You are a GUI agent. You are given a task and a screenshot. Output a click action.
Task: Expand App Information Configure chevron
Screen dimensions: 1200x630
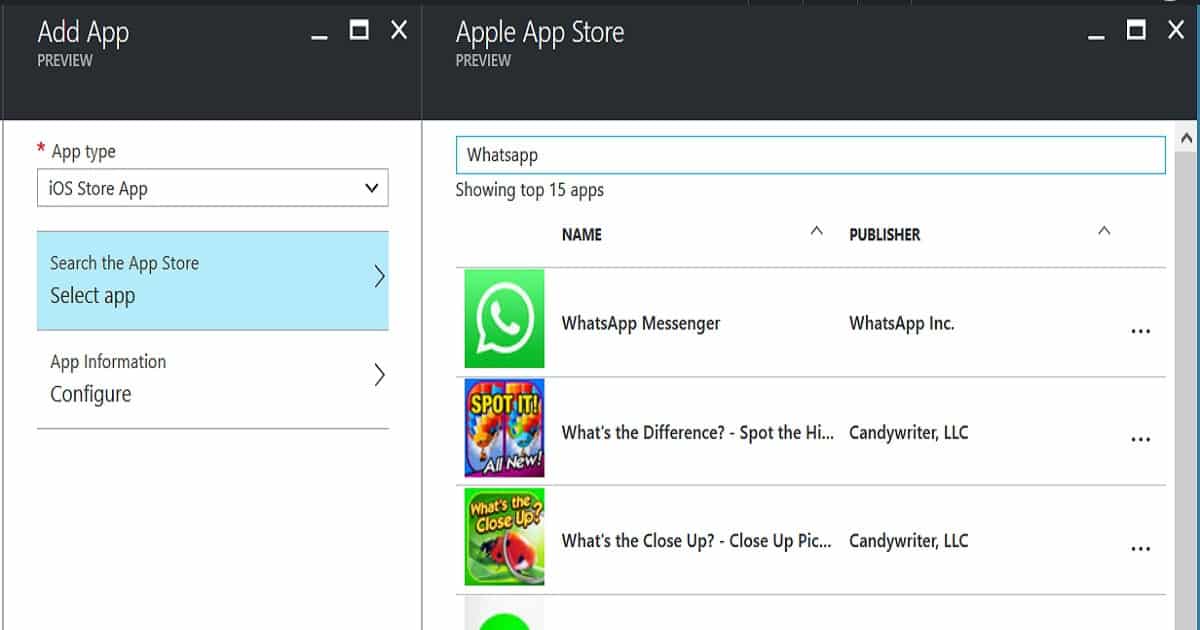[x=379, y=375]
